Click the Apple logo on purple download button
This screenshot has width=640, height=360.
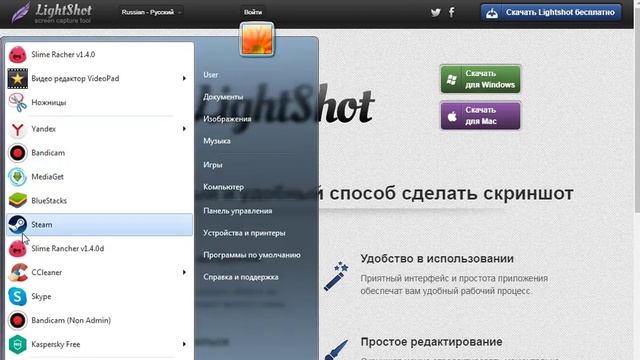[452, 116]
